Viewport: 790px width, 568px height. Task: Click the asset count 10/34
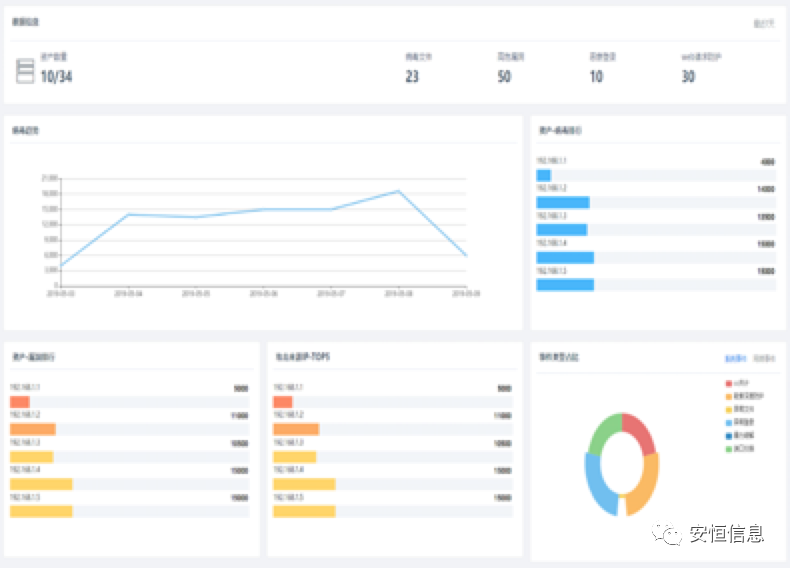(56, 77)
